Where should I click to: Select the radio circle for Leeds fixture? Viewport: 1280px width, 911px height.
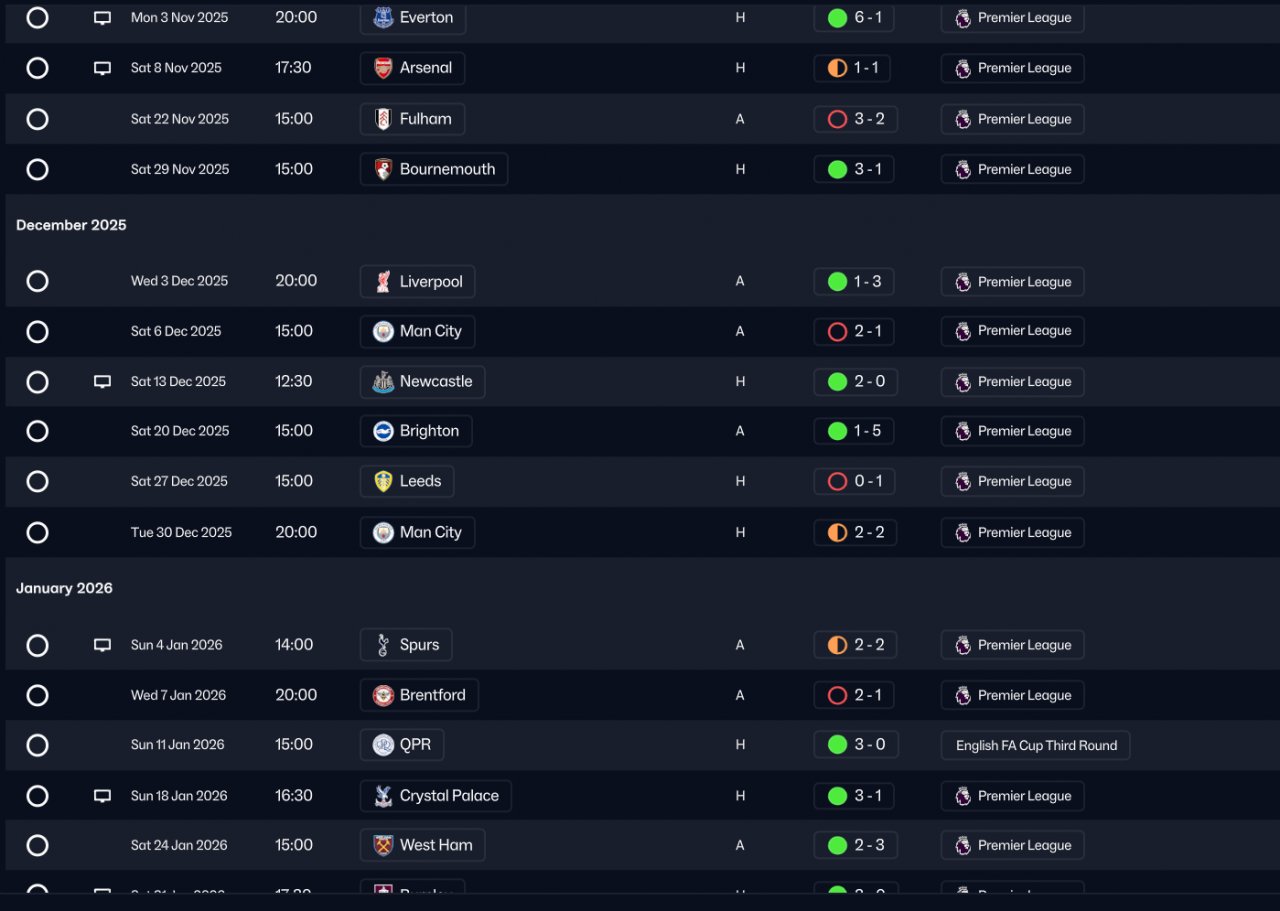(37, 482)
